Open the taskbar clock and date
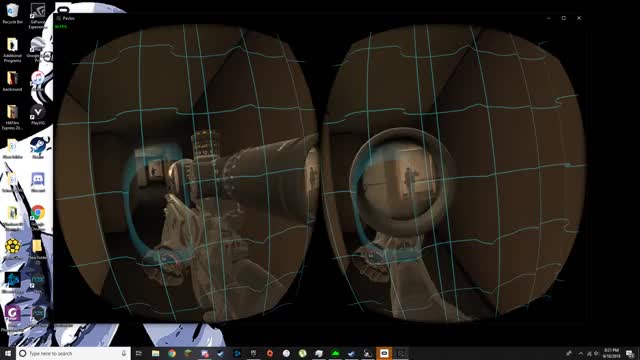 tap(611, 353)
